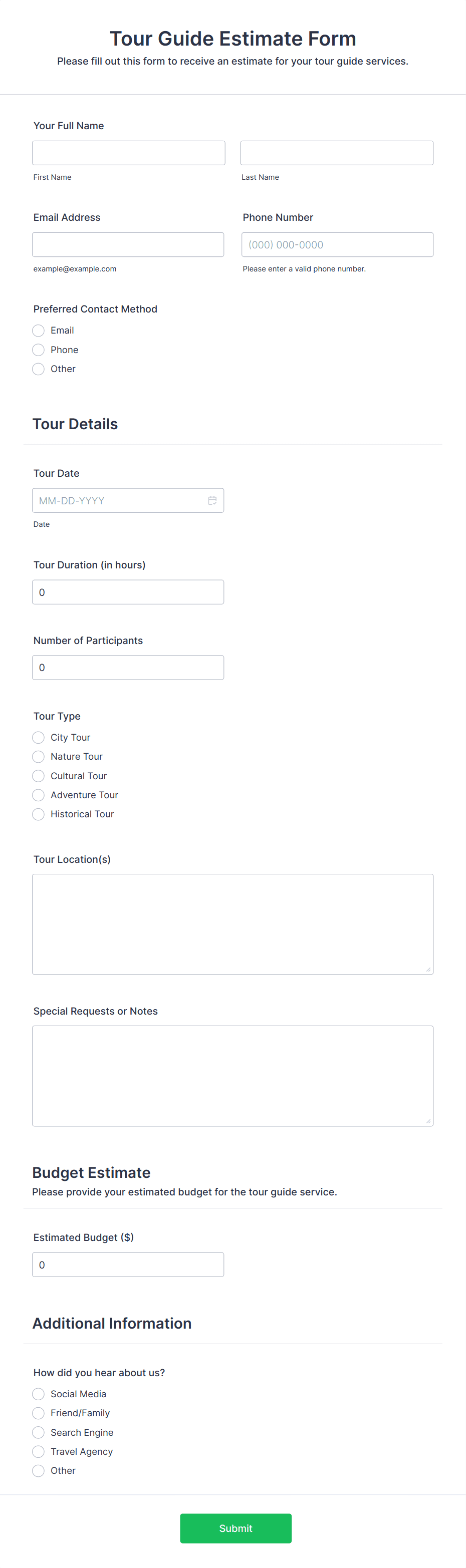
Task: Click the Submit button
Action: 235,1528
